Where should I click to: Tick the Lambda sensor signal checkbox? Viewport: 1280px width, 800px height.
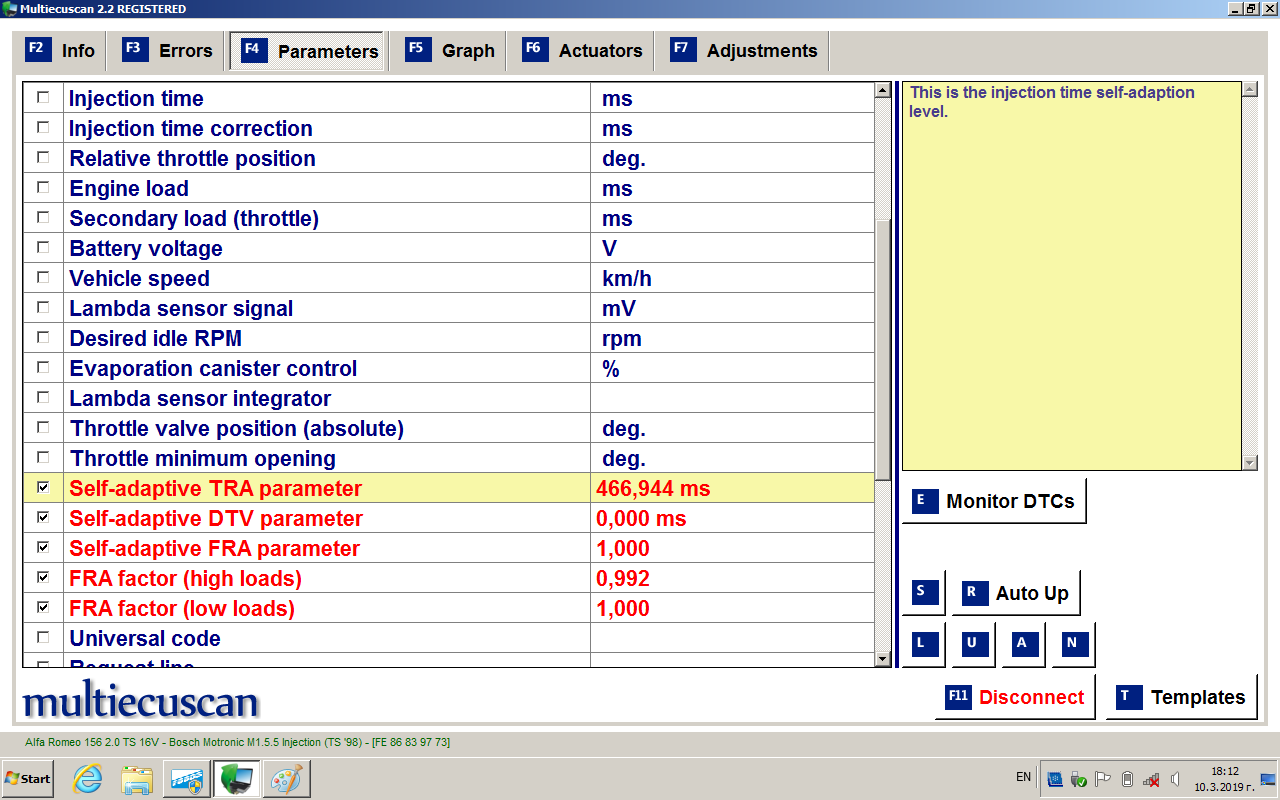tap(43, 308)
